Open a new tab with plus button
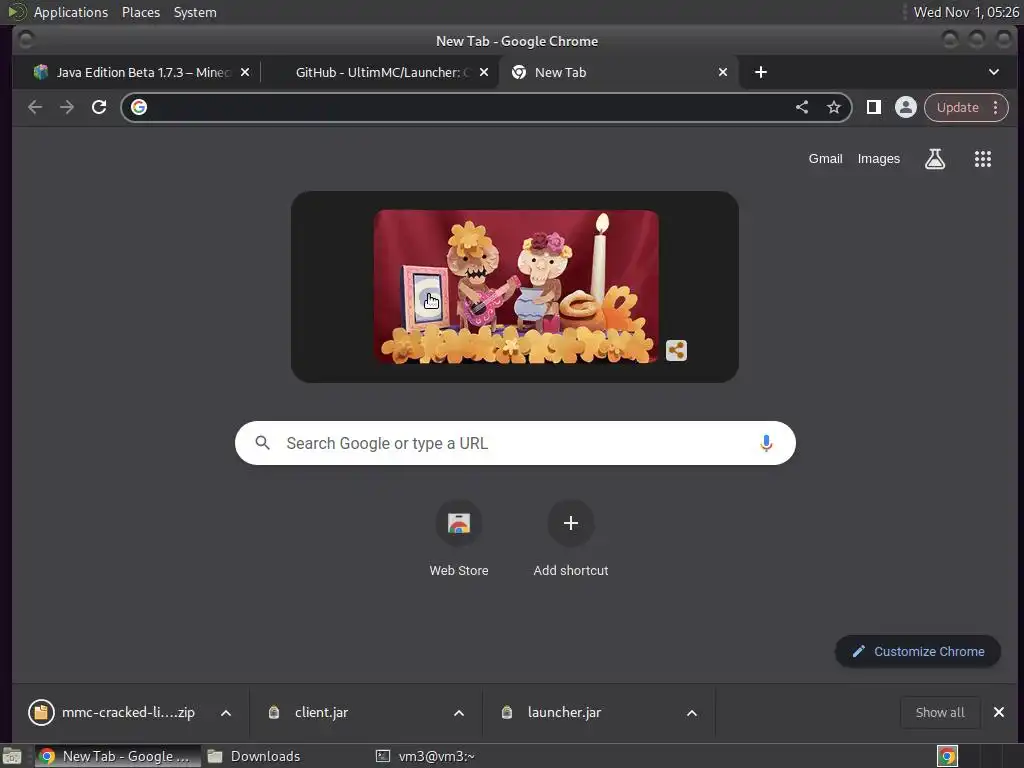The height and width of the screenshot is (768, 1024). (761, 72)
